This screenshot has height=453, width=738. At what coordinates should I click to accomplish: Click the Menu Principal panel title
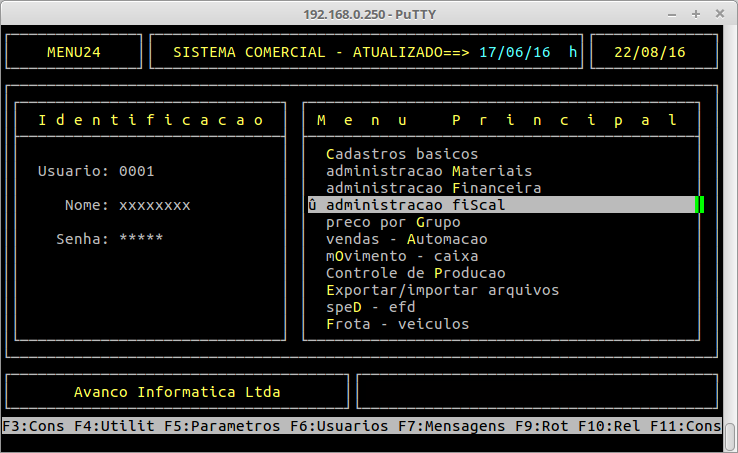click(499, 120)
